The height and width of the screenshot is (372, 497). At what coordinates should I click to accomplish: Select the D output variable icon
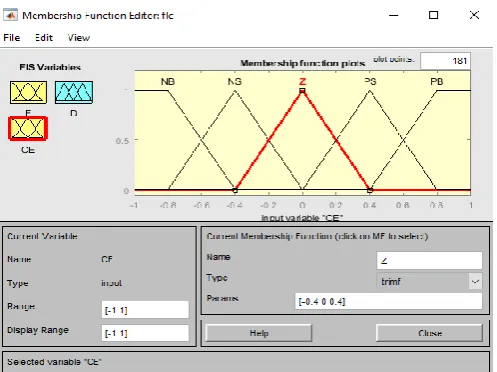(74, 92)
